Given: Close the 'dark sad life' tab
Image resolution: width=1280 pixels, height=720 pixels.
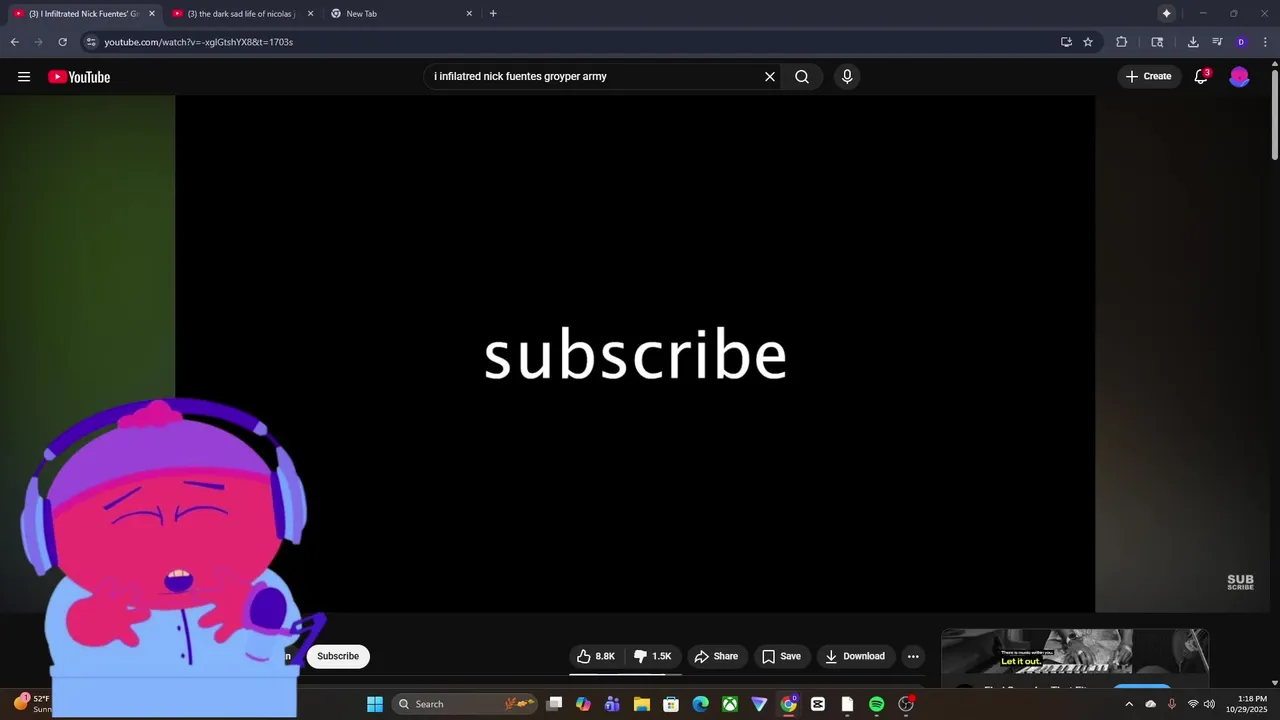Looking at the screenshot, I should (310, 14).
